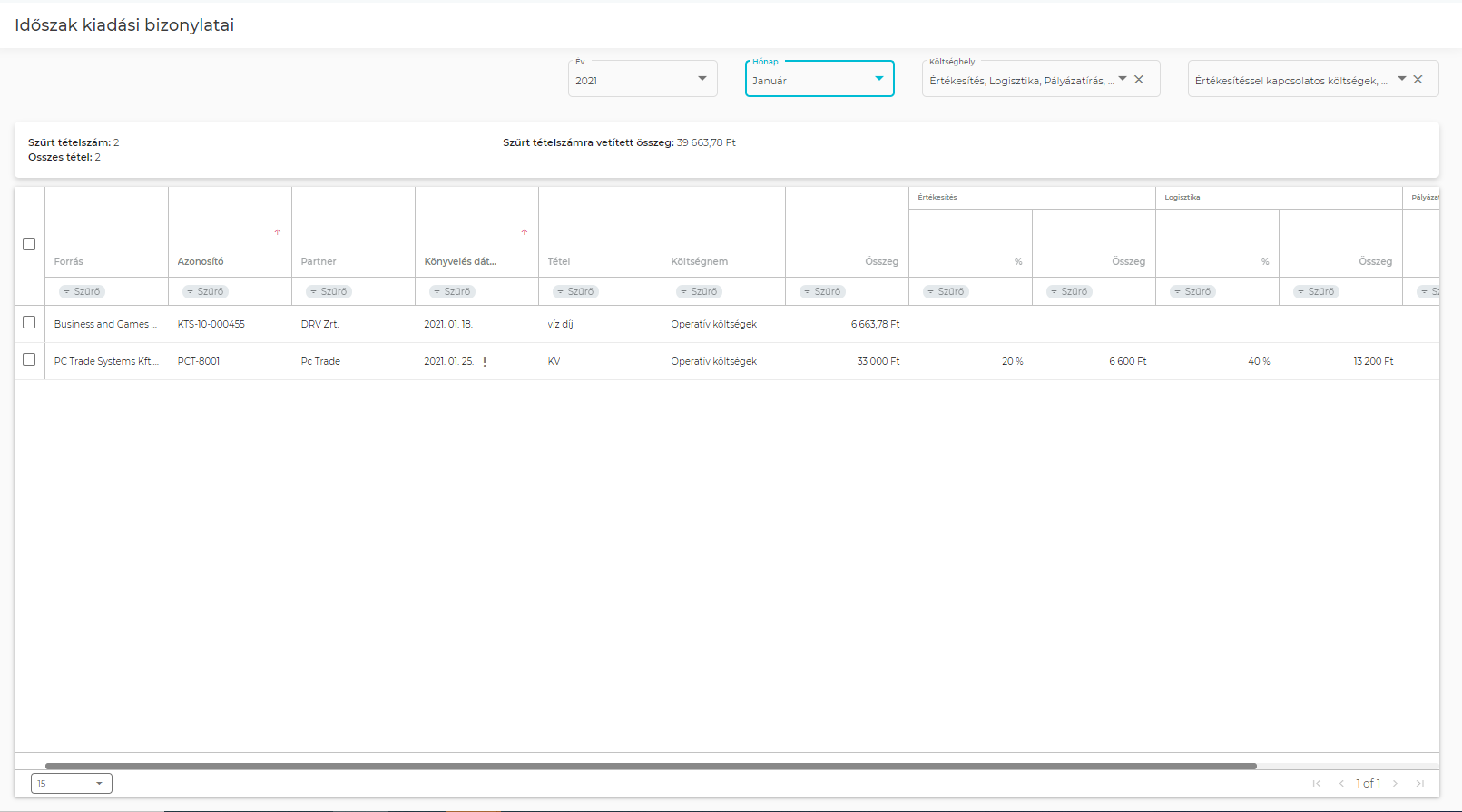
Task: Click the Pc Trade partner cell
Action: coord(320,361)
